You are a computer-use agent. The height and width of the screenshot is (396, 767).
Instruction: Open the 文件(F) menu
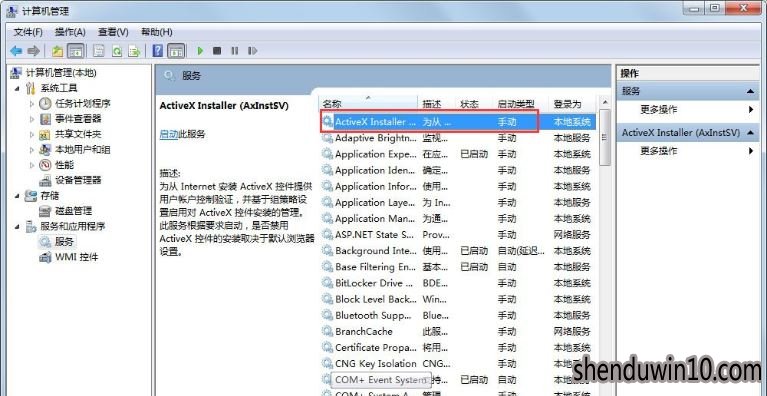28,32
